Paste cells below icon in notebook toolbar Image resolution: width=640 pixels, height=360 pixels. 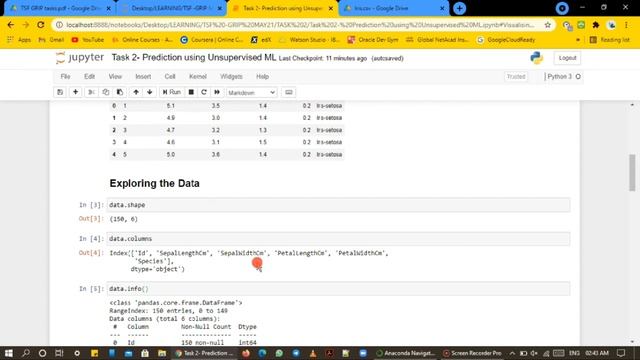pos(120,92)
